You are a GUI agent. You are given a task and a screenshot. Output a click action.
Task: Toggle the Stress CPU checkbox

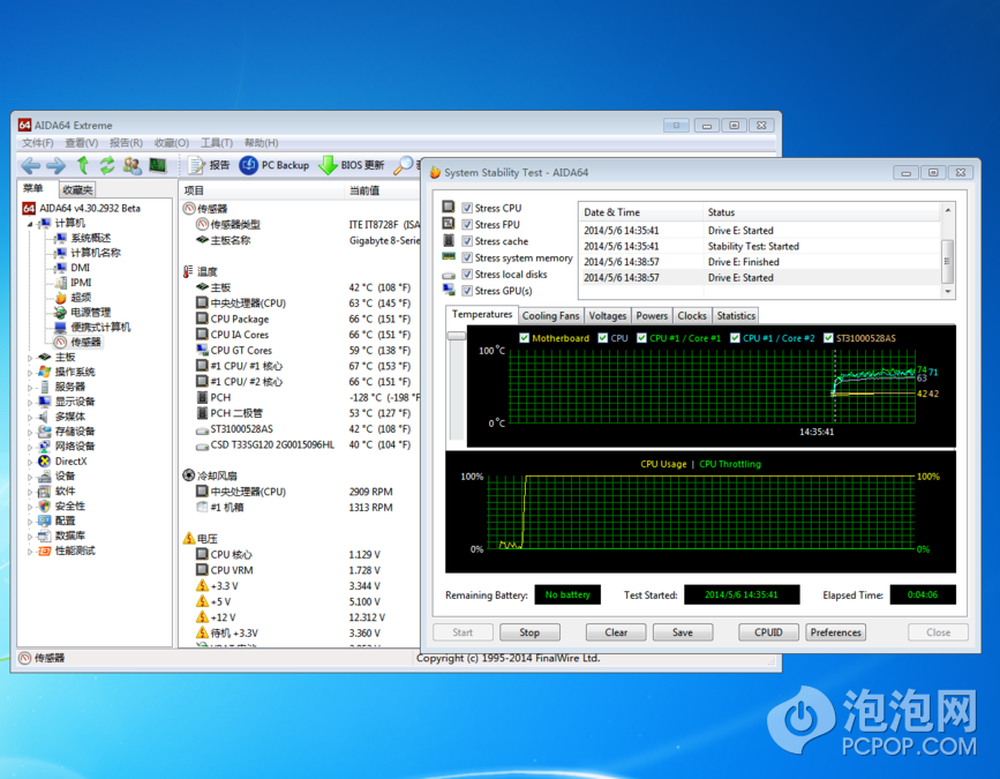tap(467, 208)
